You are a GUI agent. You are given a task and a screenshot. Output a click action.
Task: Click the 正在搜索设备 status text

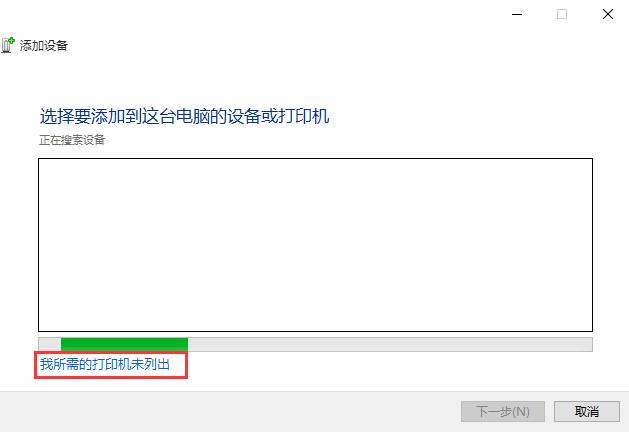[72, 140]
